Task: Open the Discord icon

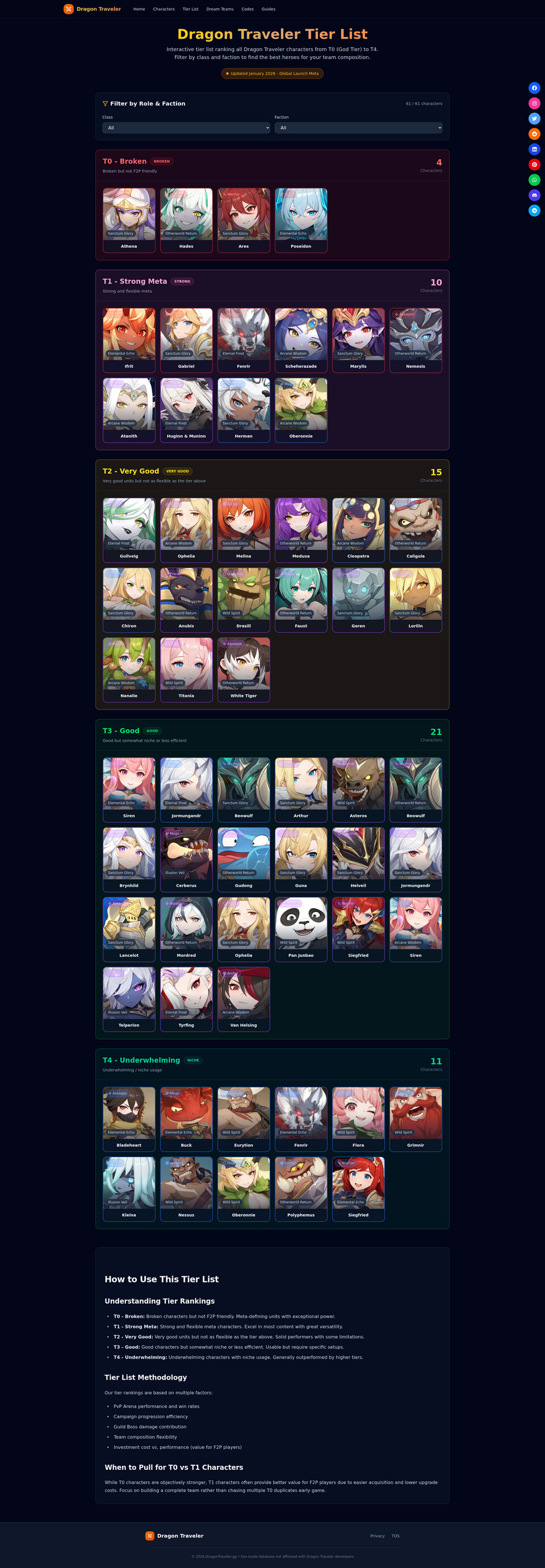Action: (534, 195)
